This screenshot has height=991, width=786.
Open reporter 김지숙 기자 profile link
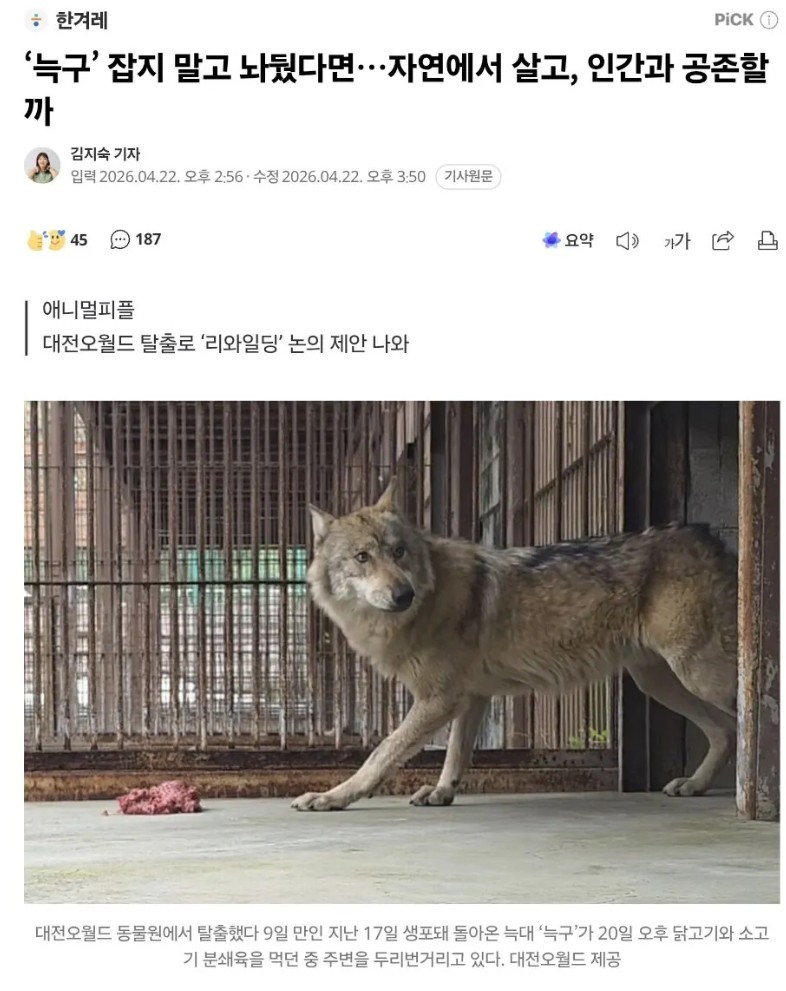click(x=105, y=154)
